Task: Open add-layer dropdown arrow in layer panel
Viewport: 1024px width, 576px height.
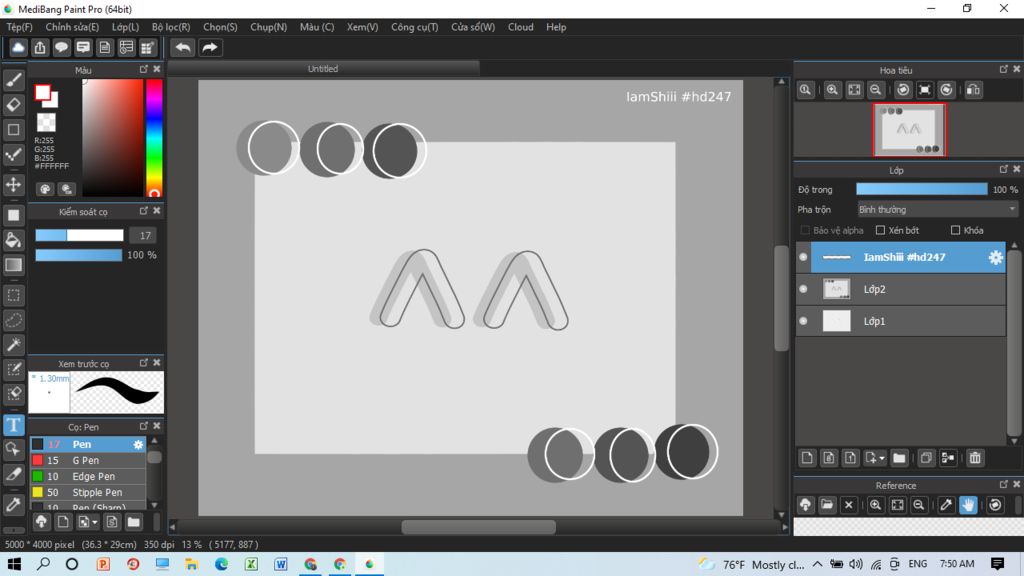Action: pyautogui.click(x=882, y=458)
